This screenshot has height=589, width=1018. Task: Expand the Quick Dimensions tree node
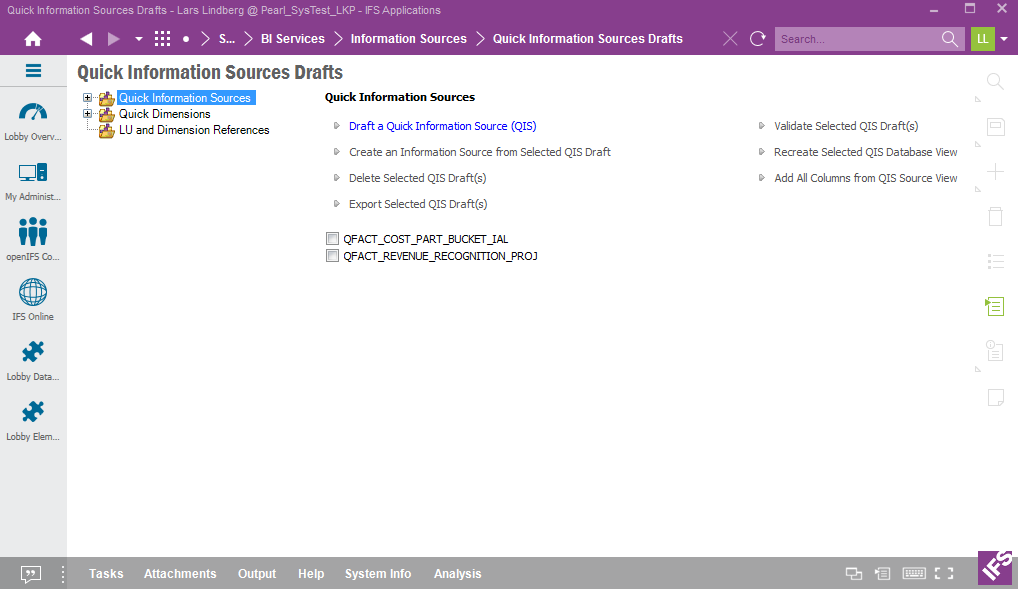pos(88,114)
